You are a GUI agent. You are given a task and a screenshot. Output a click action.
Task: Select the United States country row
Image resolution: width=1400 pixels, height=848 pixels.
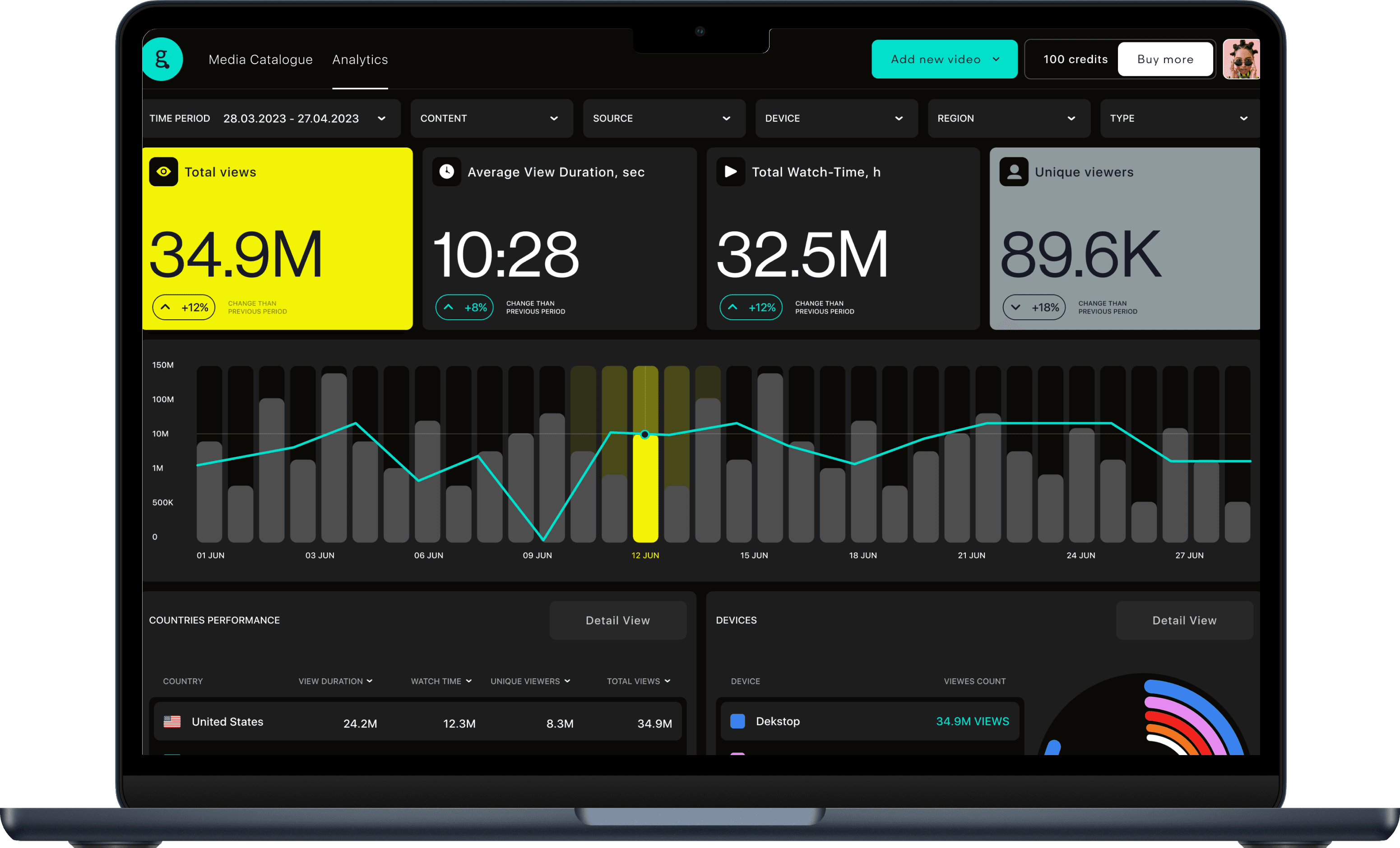click(417, 721)
